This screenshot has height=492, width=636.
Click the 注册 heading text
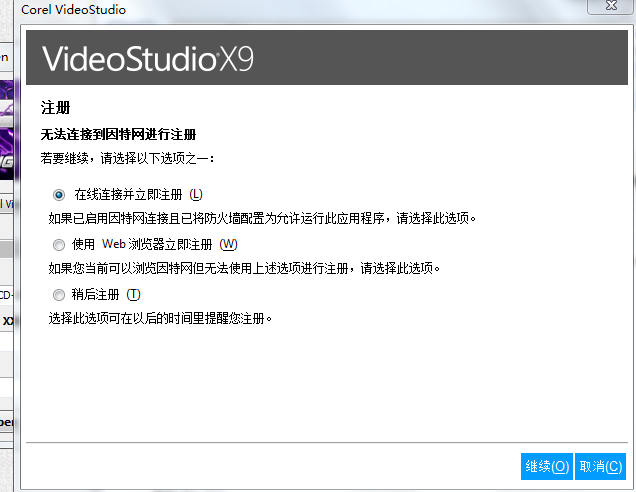56,108
